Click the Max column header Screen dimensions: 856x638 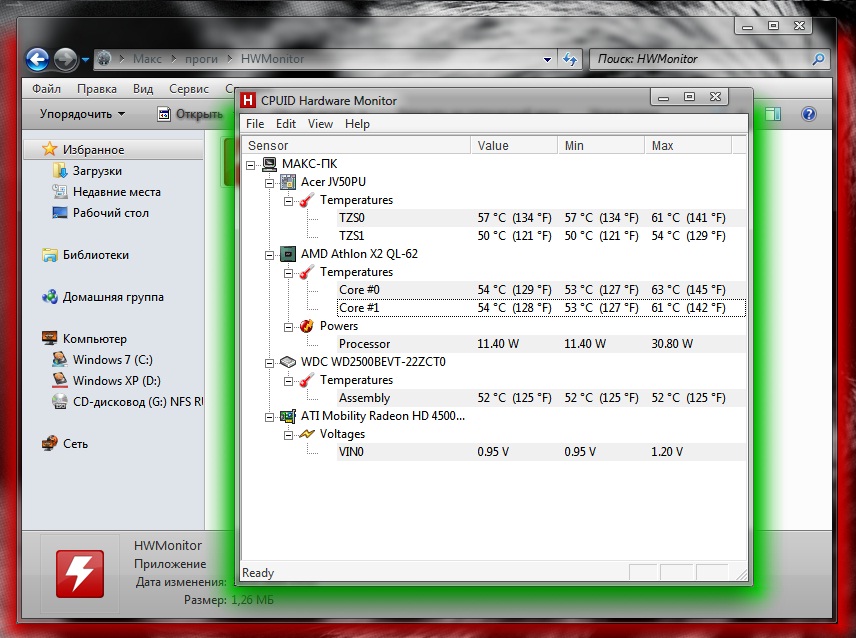pos(688,146)
